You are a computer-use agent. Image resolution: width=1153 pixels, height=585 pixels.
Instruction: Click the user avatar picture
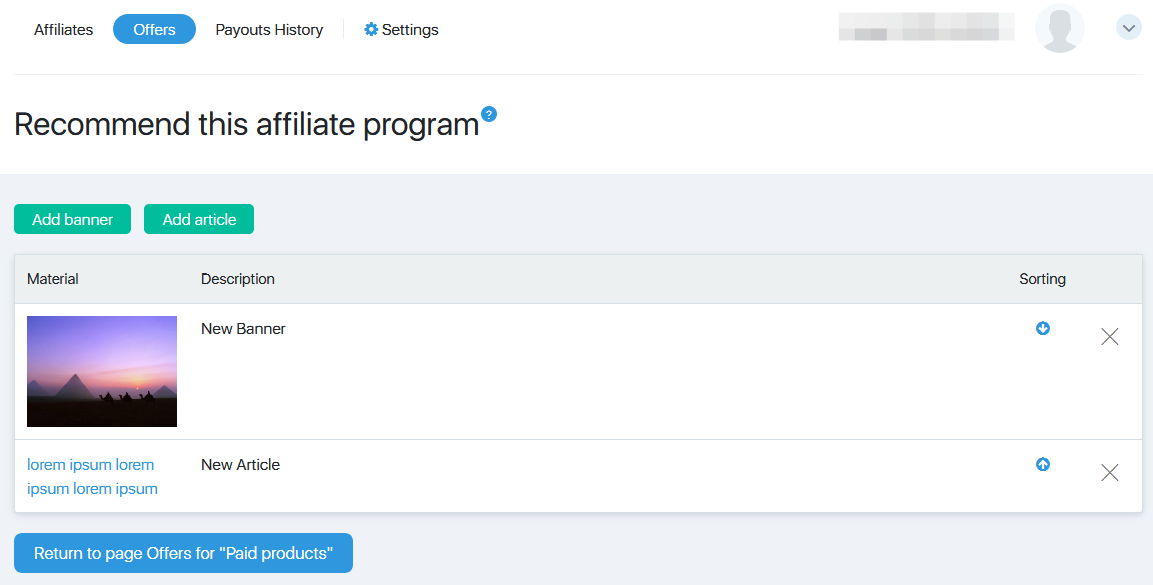click(1060, 28)
